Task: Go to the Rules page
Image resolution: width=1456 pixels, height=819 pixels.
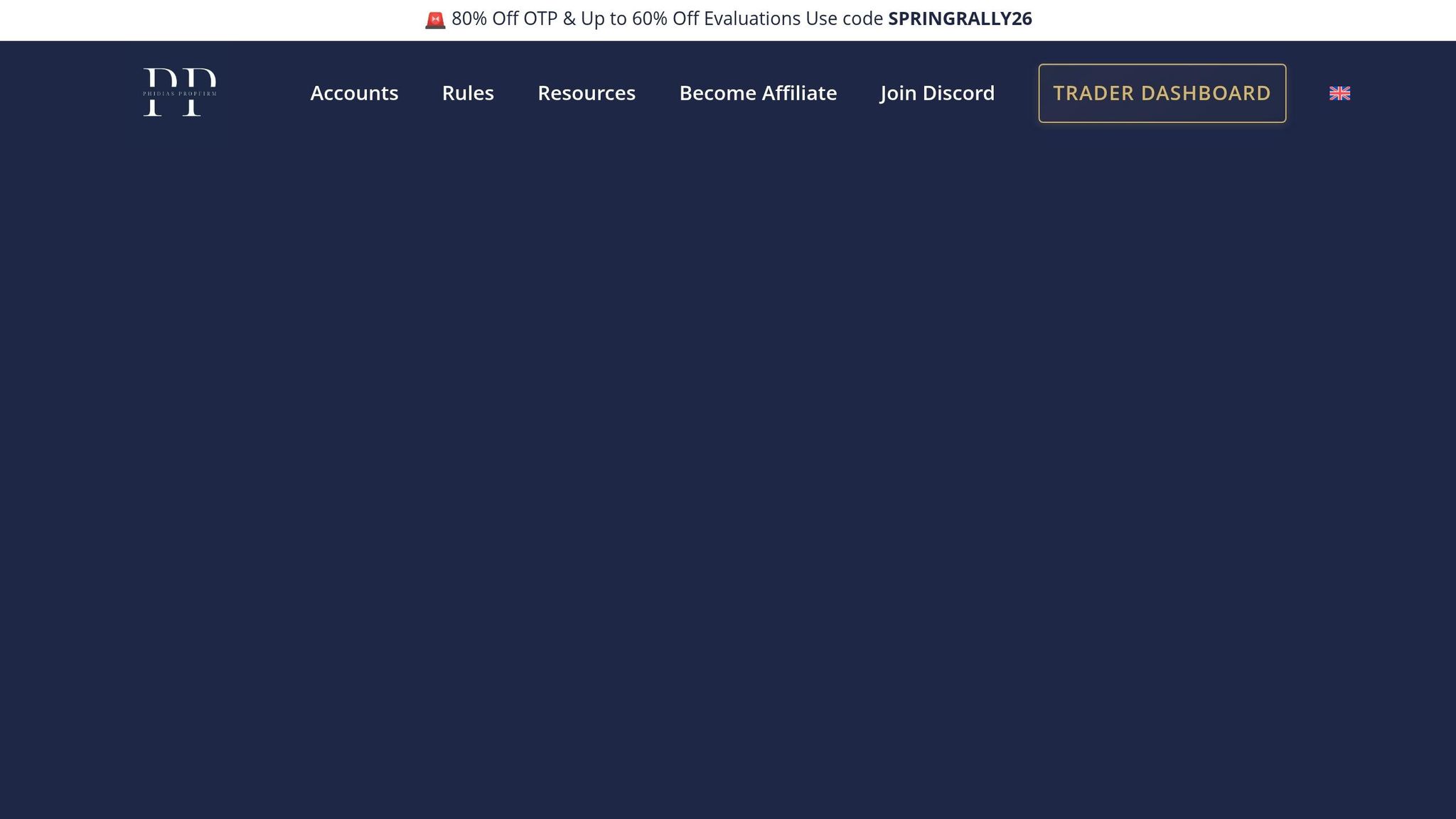Action: click(468, 93)
